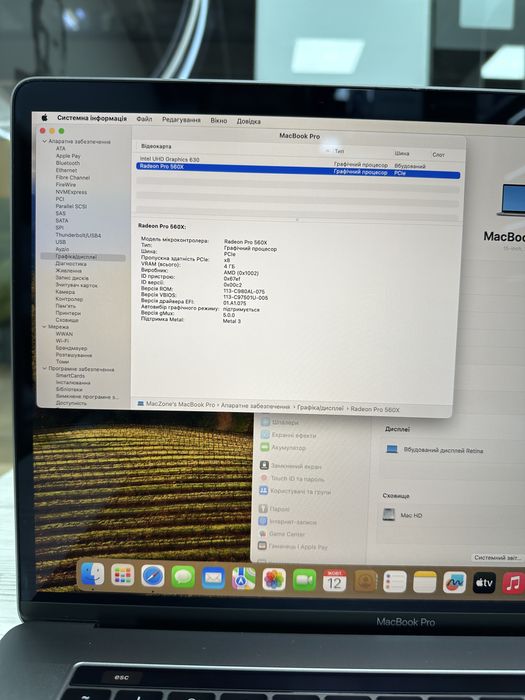
Task: Launch Safari from the Dock
Action: coord(153,576)
